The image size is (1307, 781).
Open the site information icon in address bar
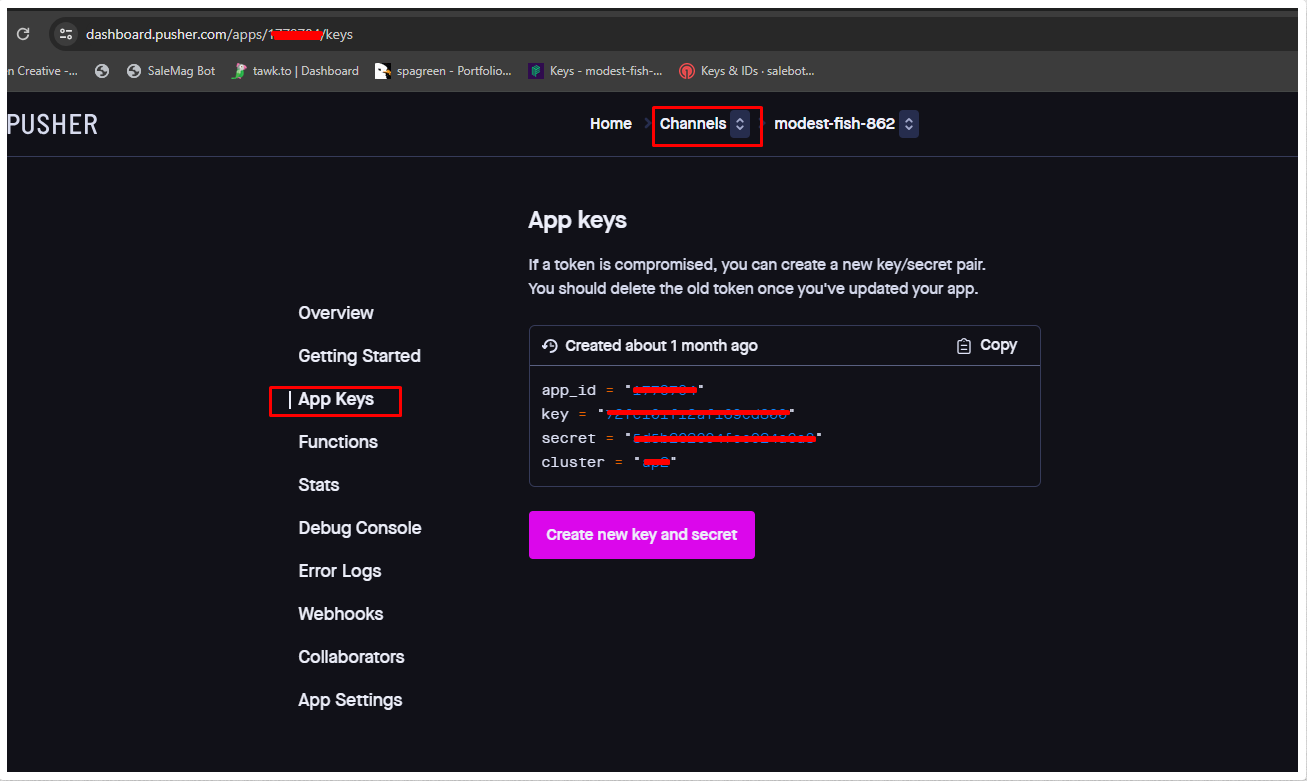pos(65,34)
